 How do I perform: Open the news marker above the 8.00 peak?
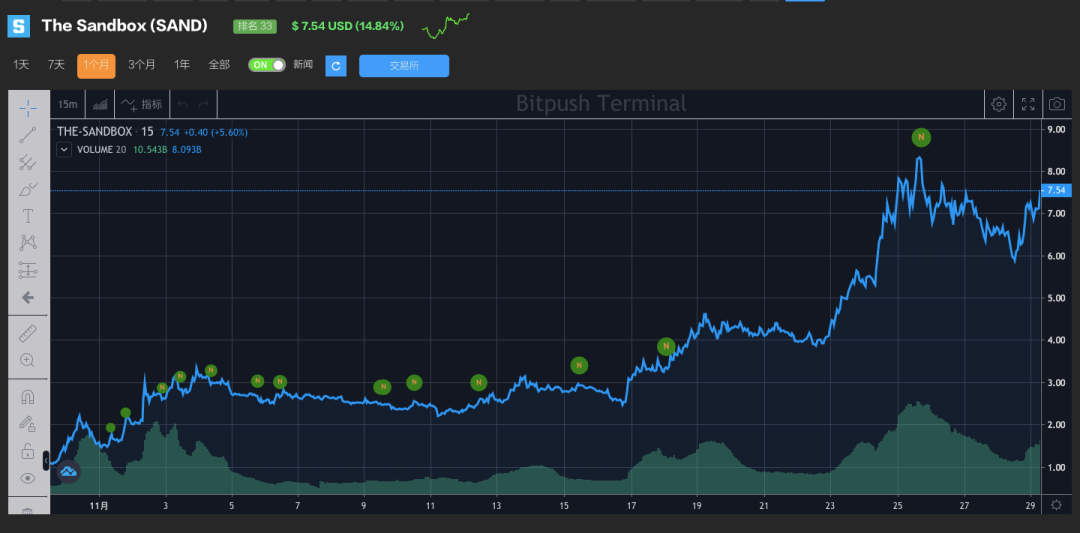click(921, 137)
